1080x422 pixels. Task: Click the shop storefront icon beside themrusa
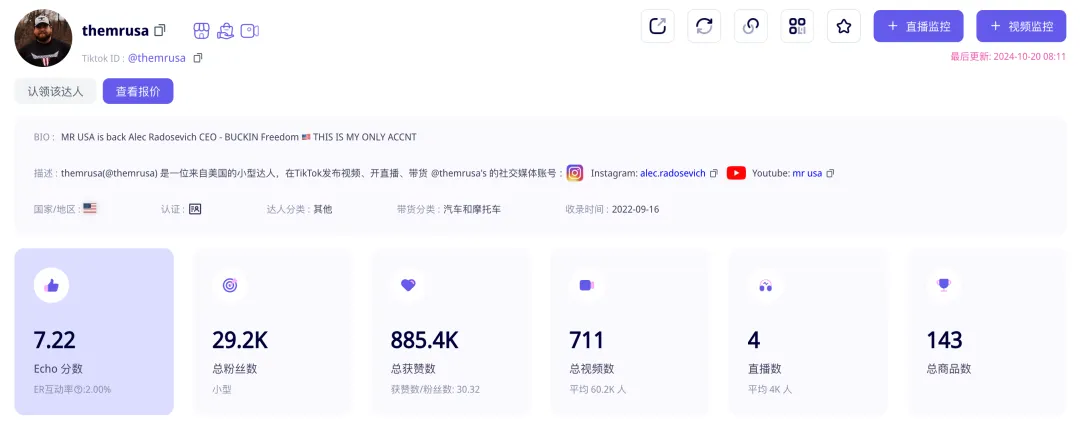click(201, 31)
